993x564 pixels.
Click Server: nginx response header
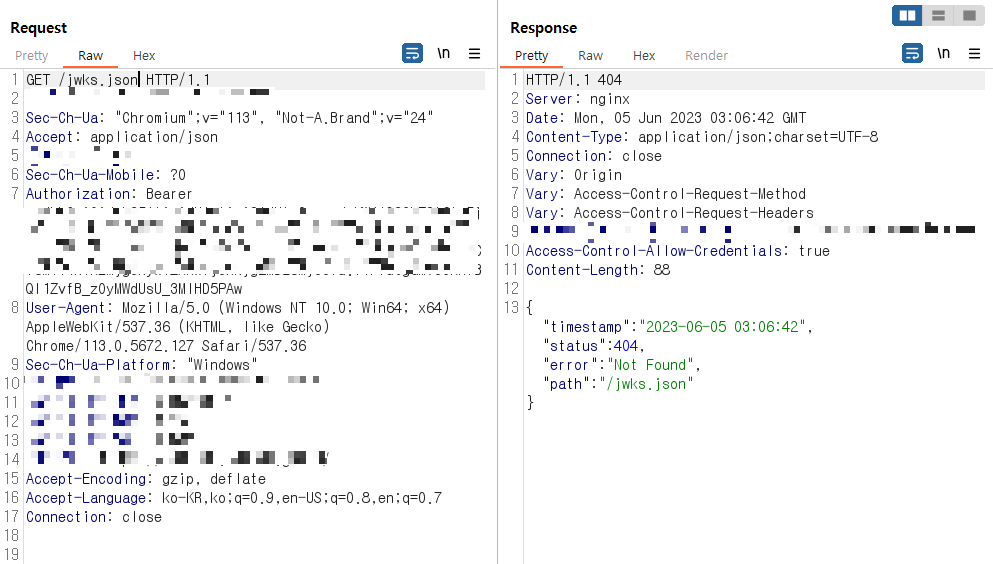pos(578,99)
